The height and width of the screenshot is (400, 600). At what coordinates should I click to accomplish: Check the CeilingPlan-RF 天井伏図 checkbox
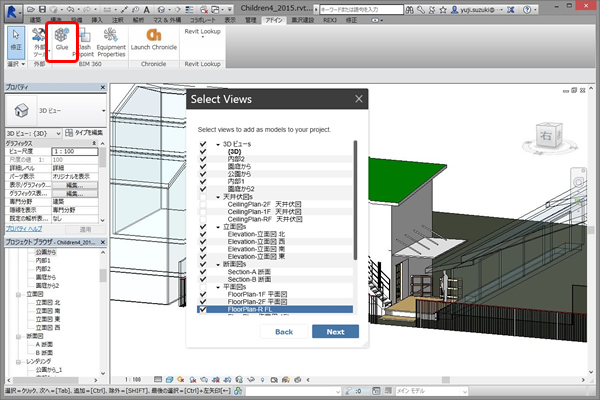(203, 219)
